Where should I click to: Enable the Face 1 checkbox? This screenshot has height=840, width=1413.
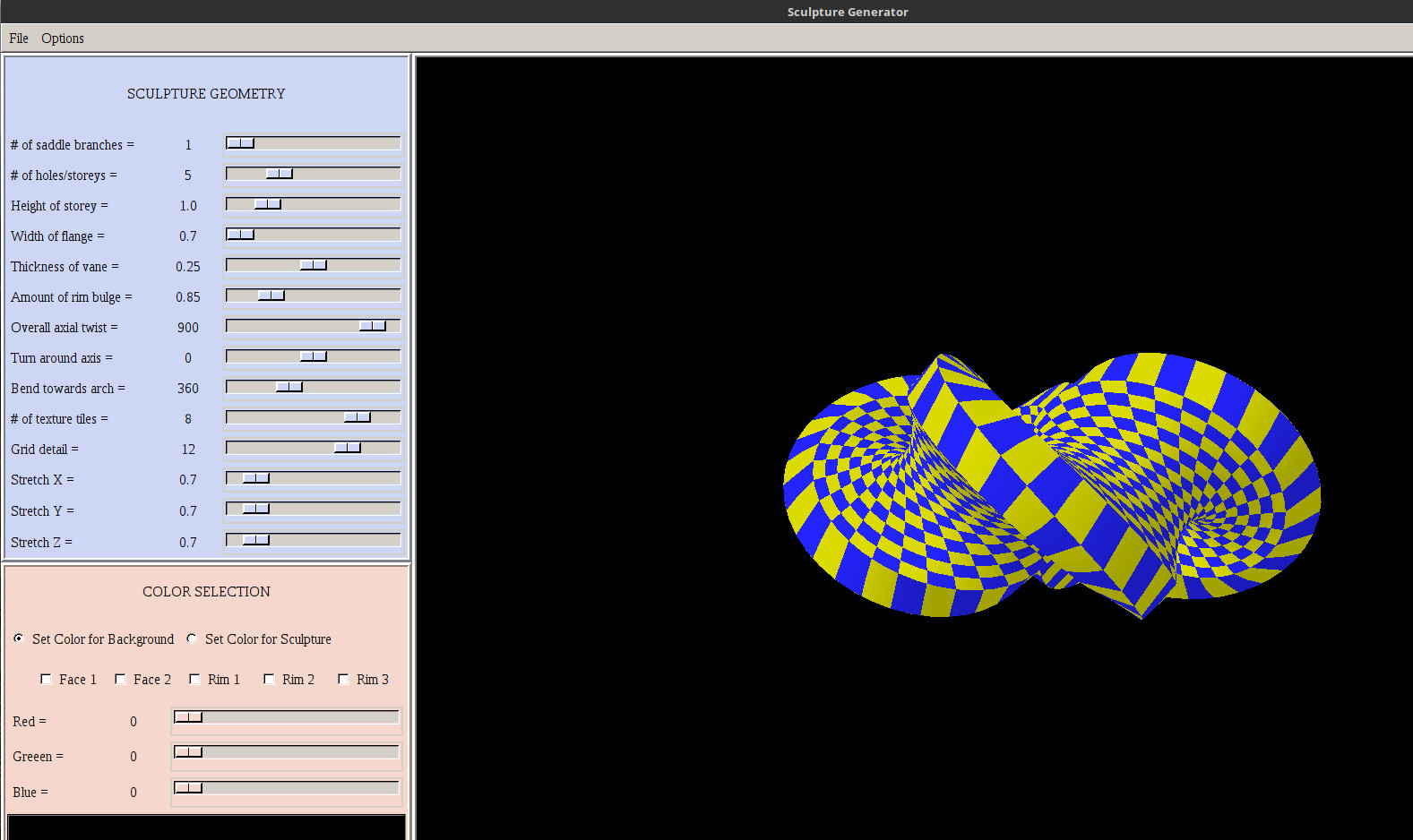click(46, 679)
